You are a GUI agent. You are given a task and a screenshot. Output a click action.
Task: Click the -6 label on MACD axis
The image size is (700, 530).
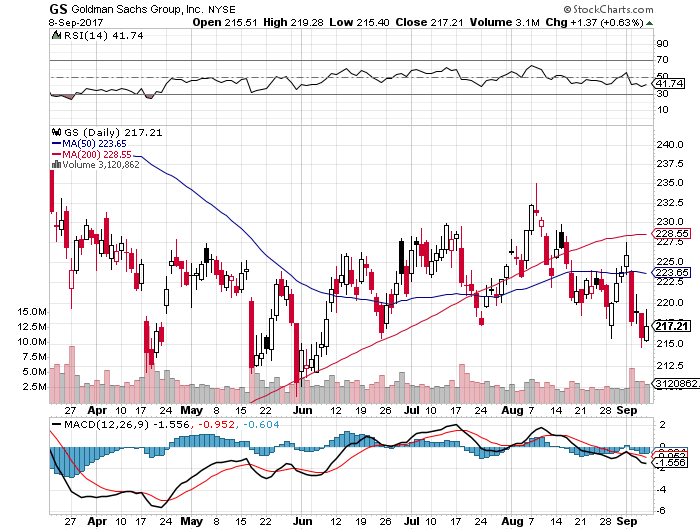[x=661, y=510]
